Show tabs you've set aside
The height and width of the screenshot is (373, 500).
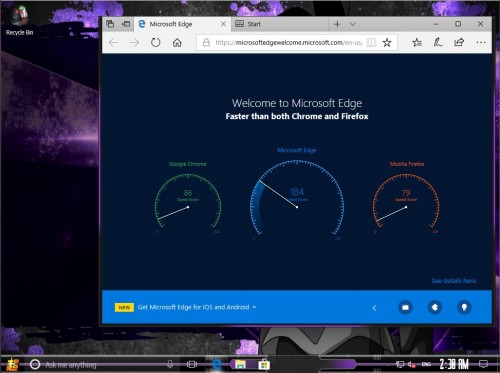tap(110, 24)
